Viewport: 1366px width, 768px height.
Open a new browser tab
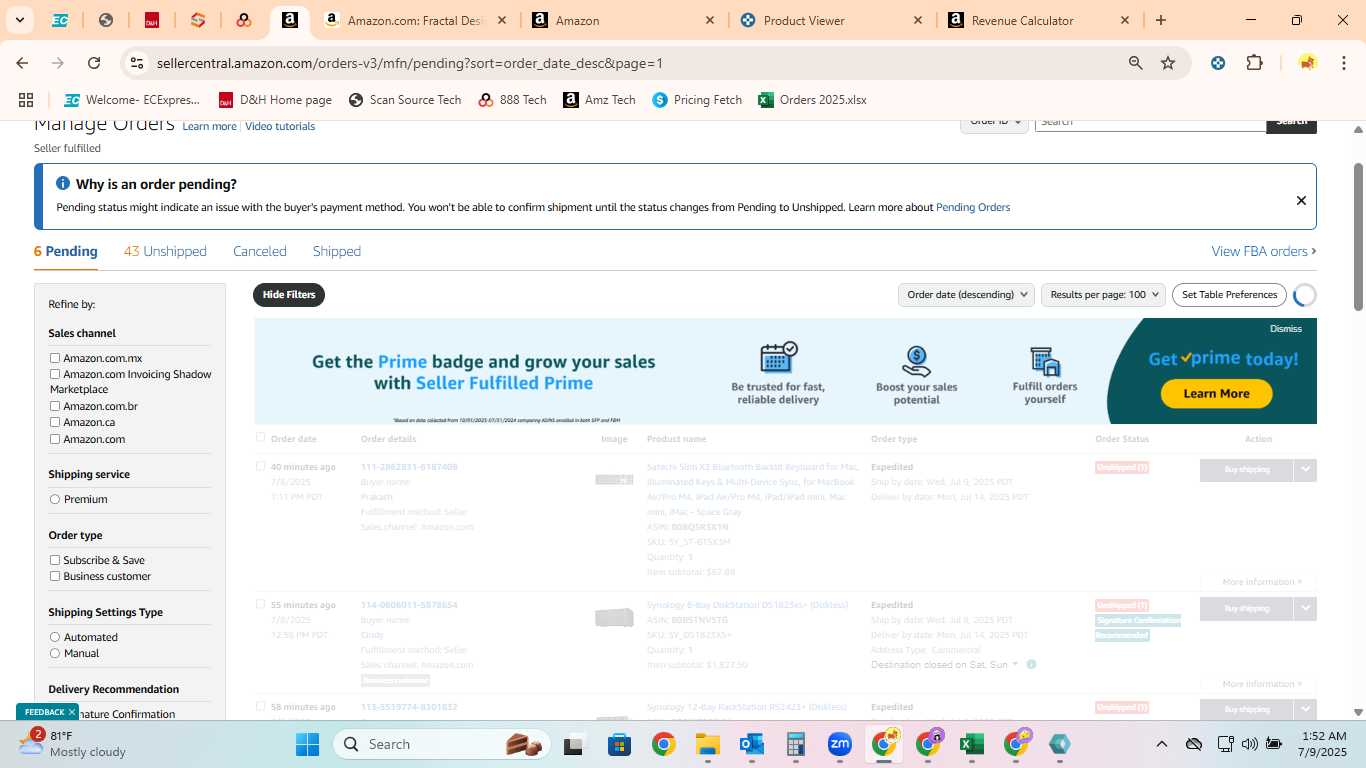(x=1160, y=20)
